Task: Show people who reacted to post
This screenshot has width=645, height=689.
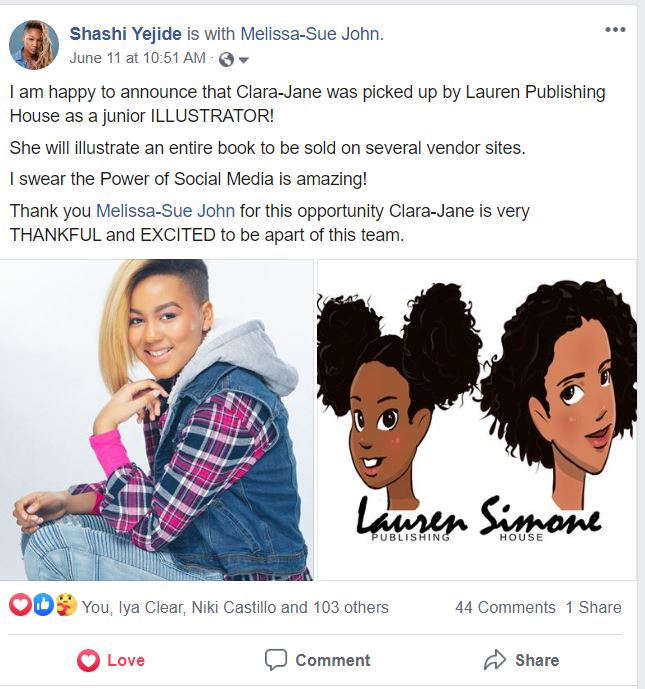Action: (235, 607)
